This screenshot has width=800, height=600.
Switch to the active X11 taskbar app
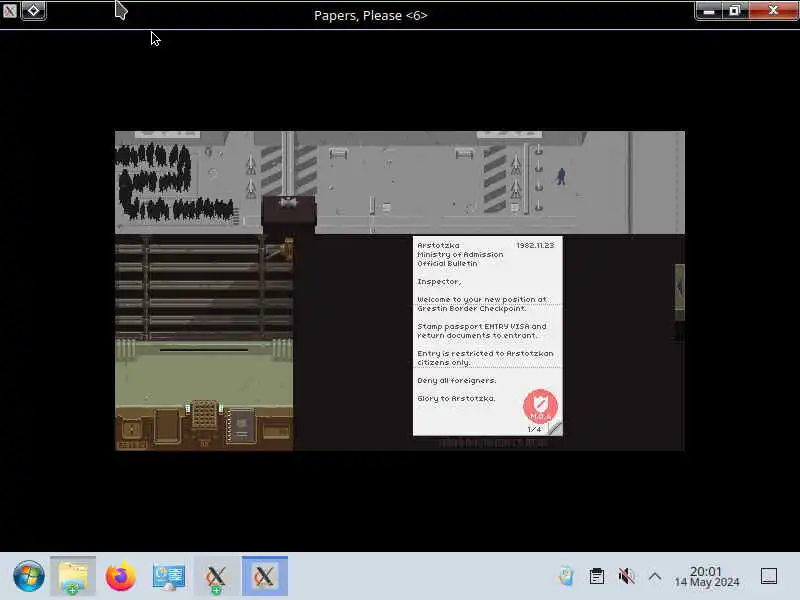(x=264, y=576)
